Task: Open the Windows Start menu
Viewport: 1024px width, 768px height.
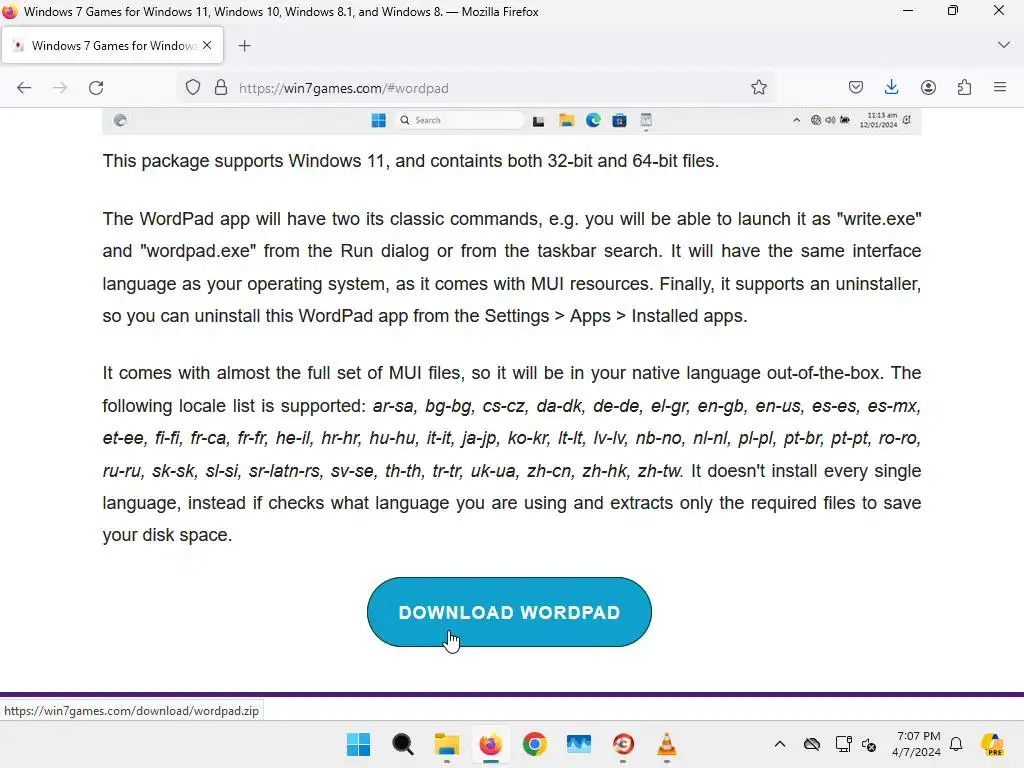Action: tap(359, 744)
